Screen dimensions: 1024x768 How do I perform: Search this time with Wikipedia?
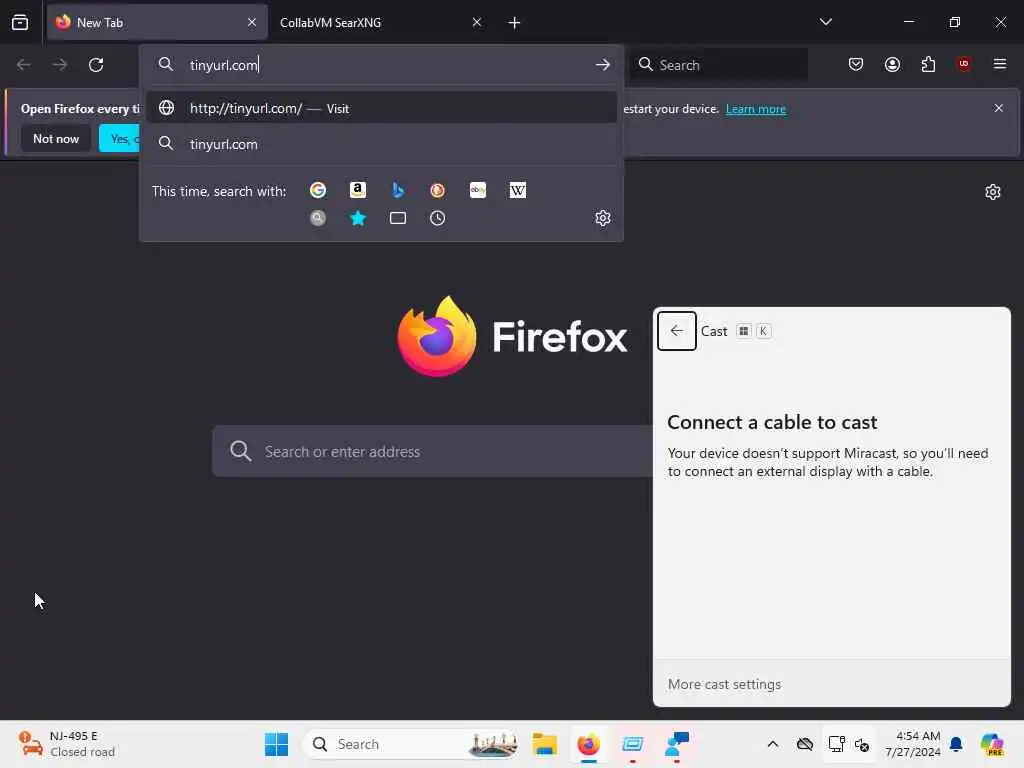[x=517, y=190]
